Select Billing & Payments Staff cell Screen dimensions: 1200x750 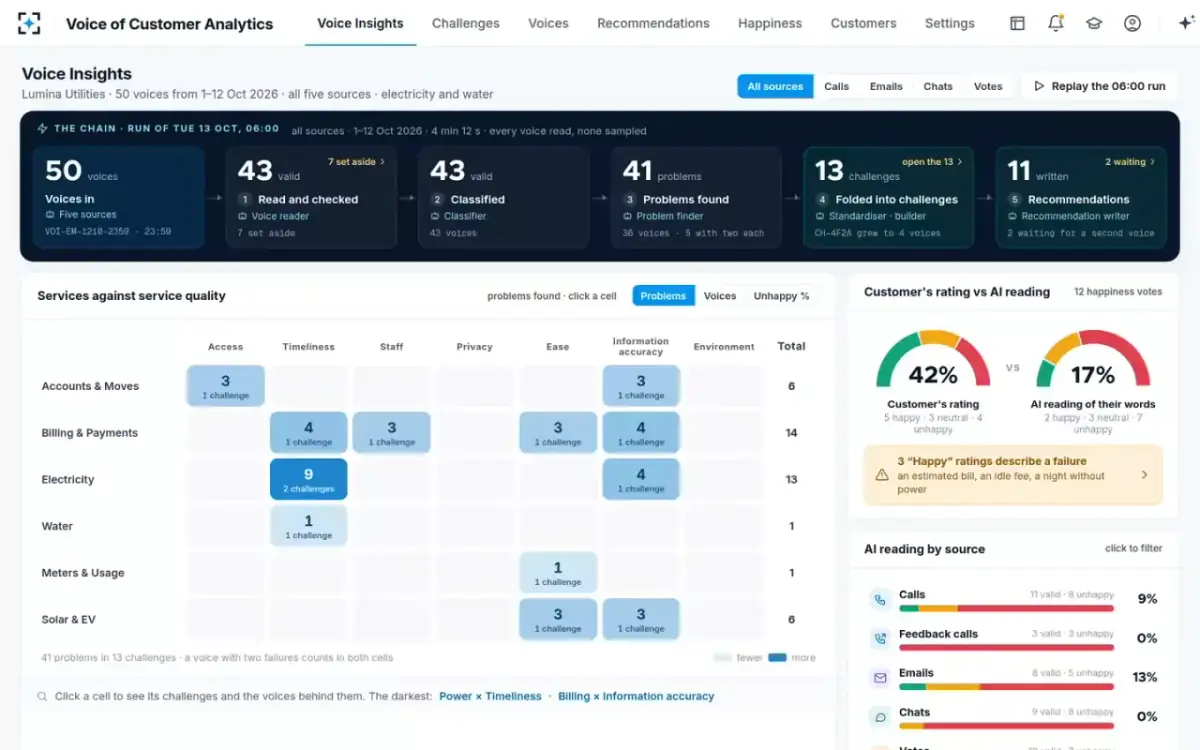(391, 432)
